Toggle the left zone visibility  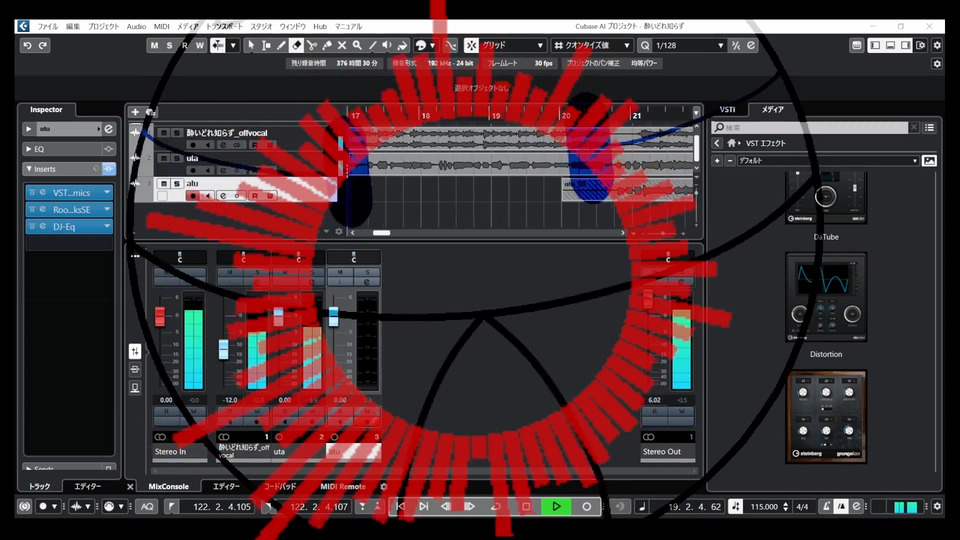point(876,45)
